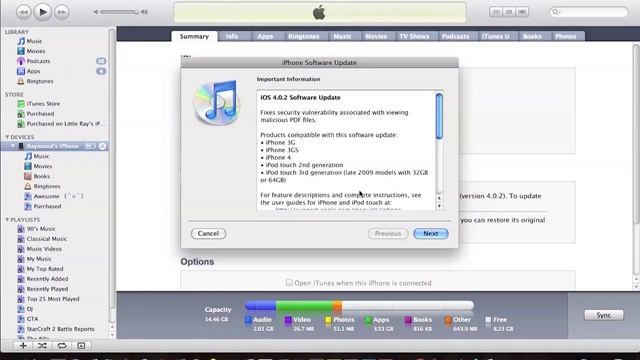
Task: Switch to grid view button
Action: click(509, 12)
